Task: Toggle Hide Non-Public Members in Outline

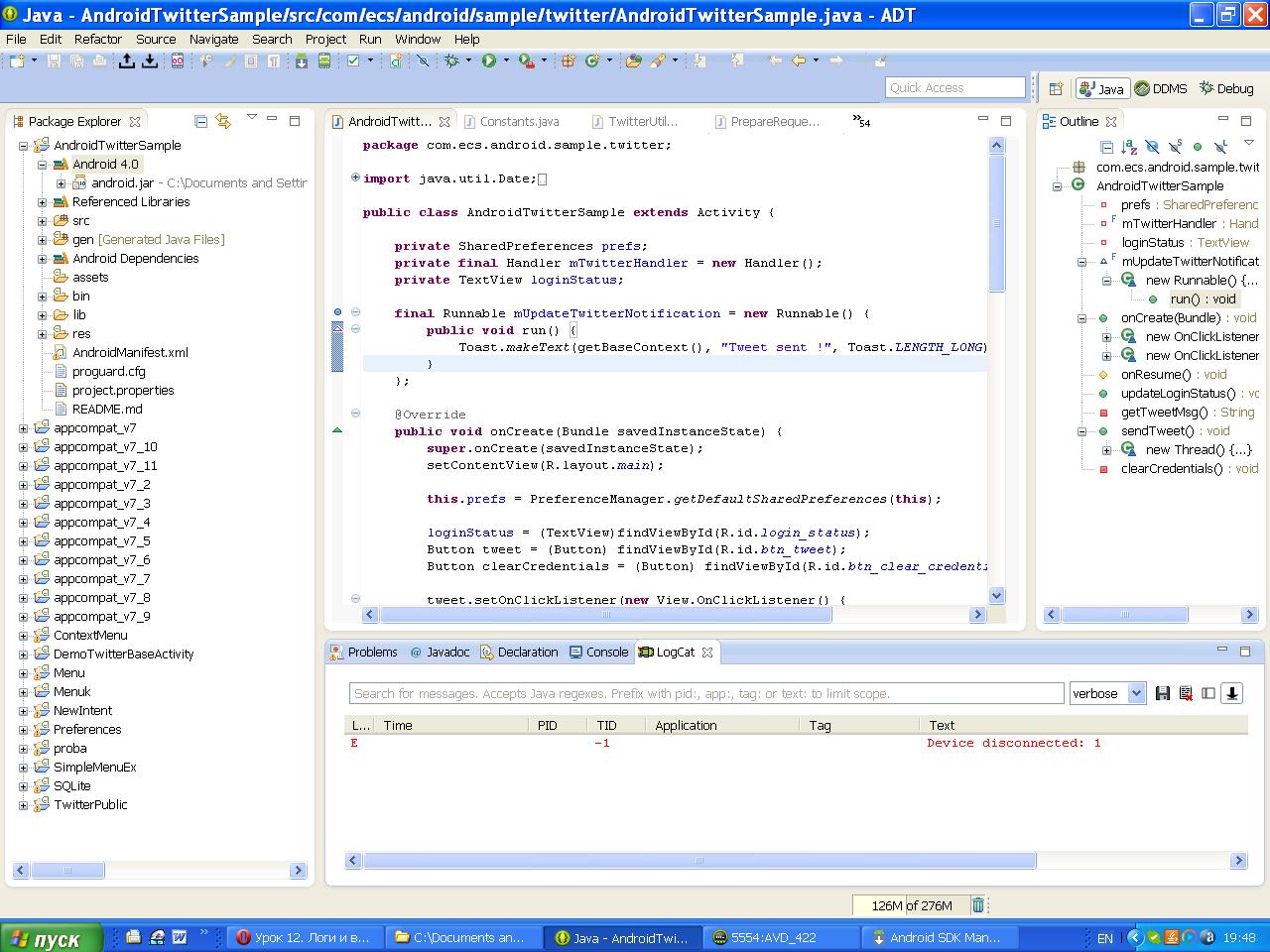Action: [1198, 147]
